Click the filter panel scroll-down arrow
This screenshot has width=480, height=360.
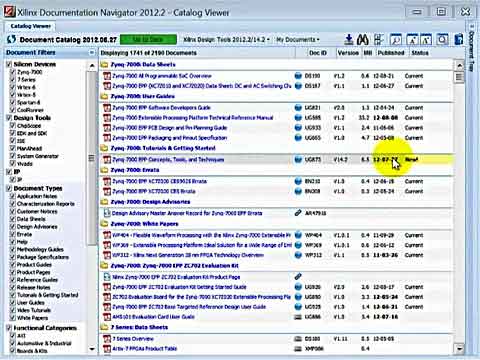(92, 349)
